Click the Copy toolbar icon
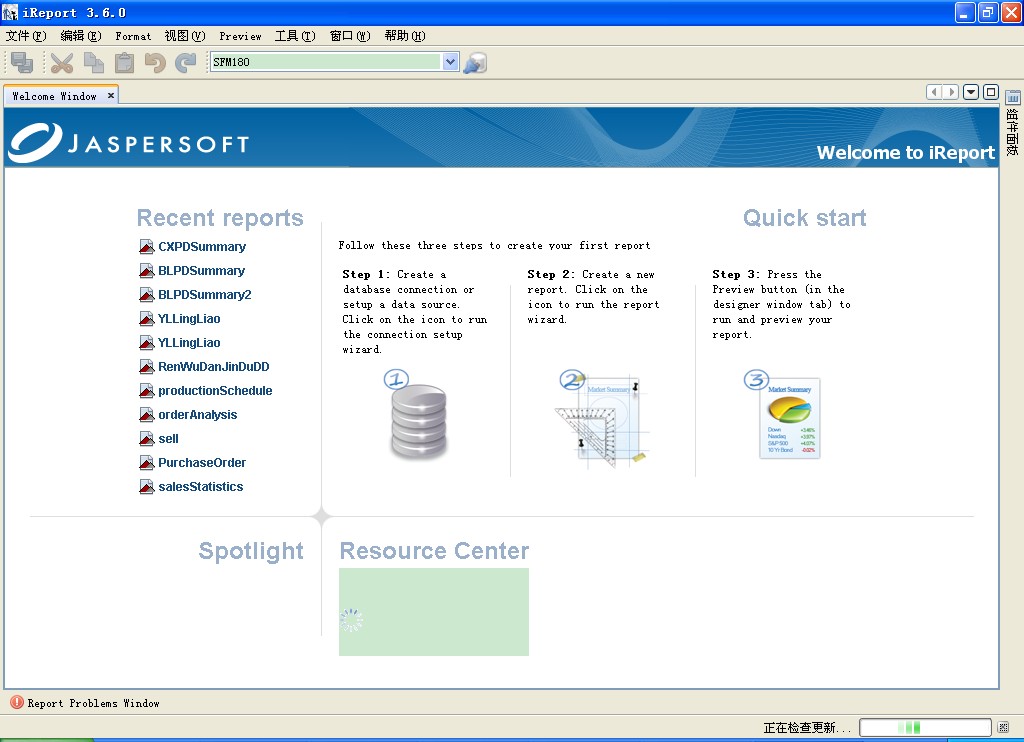Image resolution: width=1024 pixels, height=742 pixels. click(x=93, y=63)
